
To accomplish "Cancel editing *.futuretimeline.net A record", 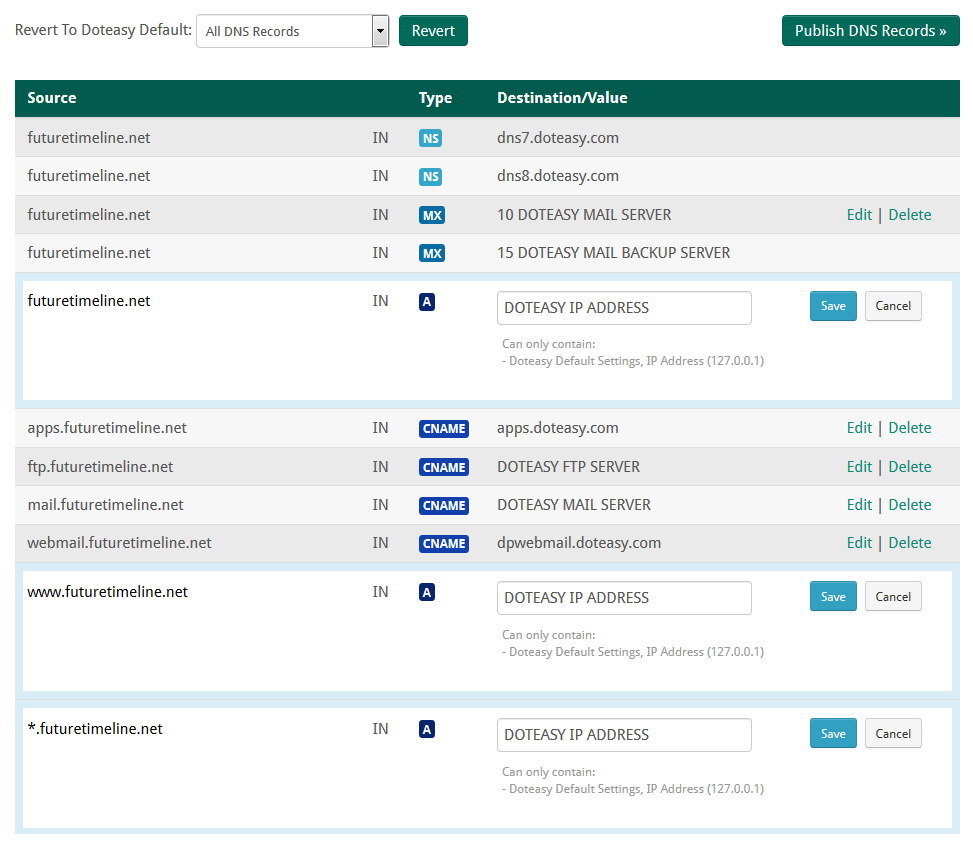I will tap(893, 734).
